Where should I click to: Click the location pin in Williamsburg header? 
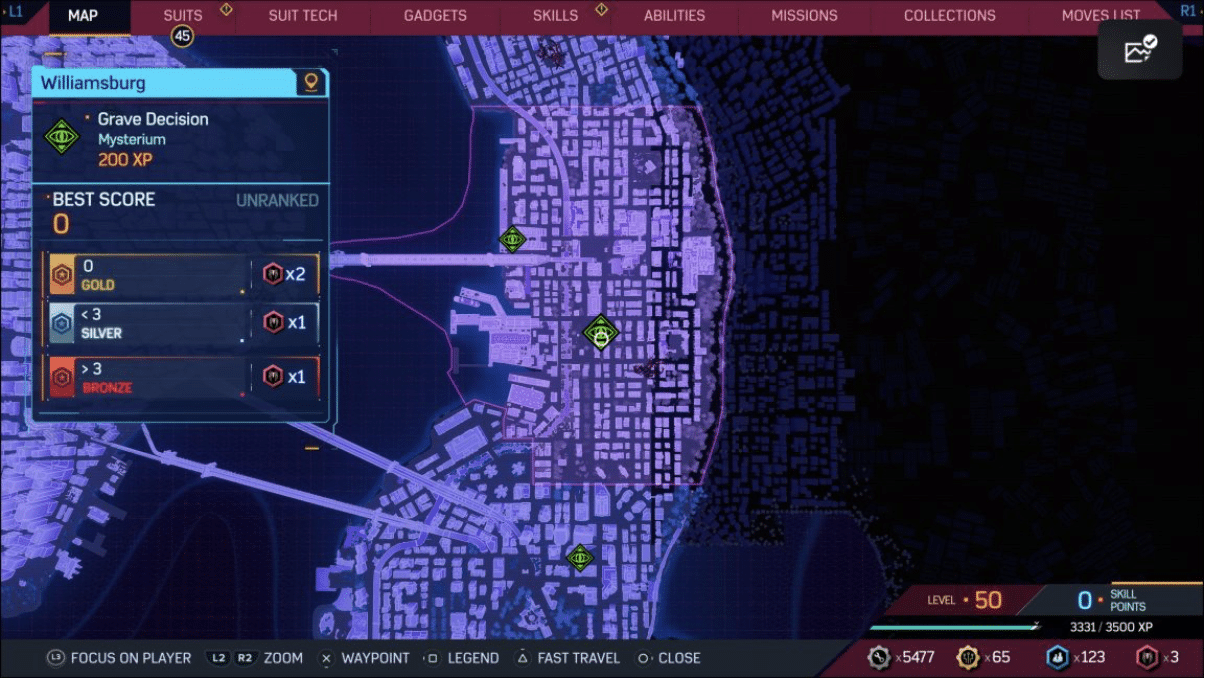coord(311,82)
